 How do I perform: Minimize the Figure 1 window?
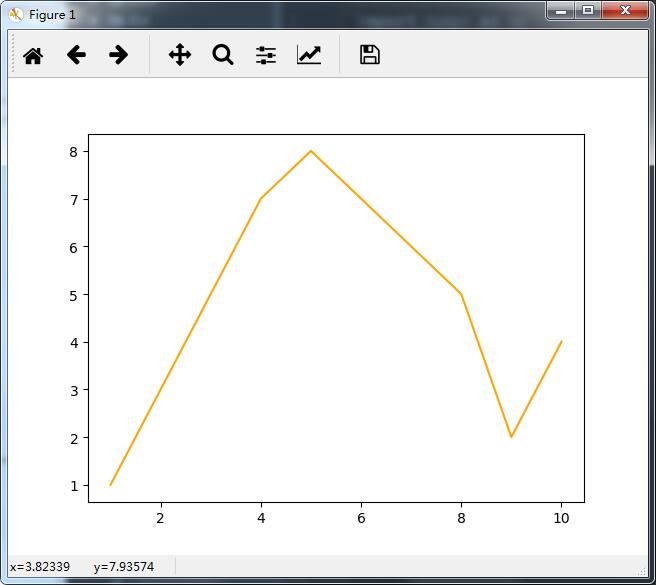pyautogui.click(x=561, y=11)
